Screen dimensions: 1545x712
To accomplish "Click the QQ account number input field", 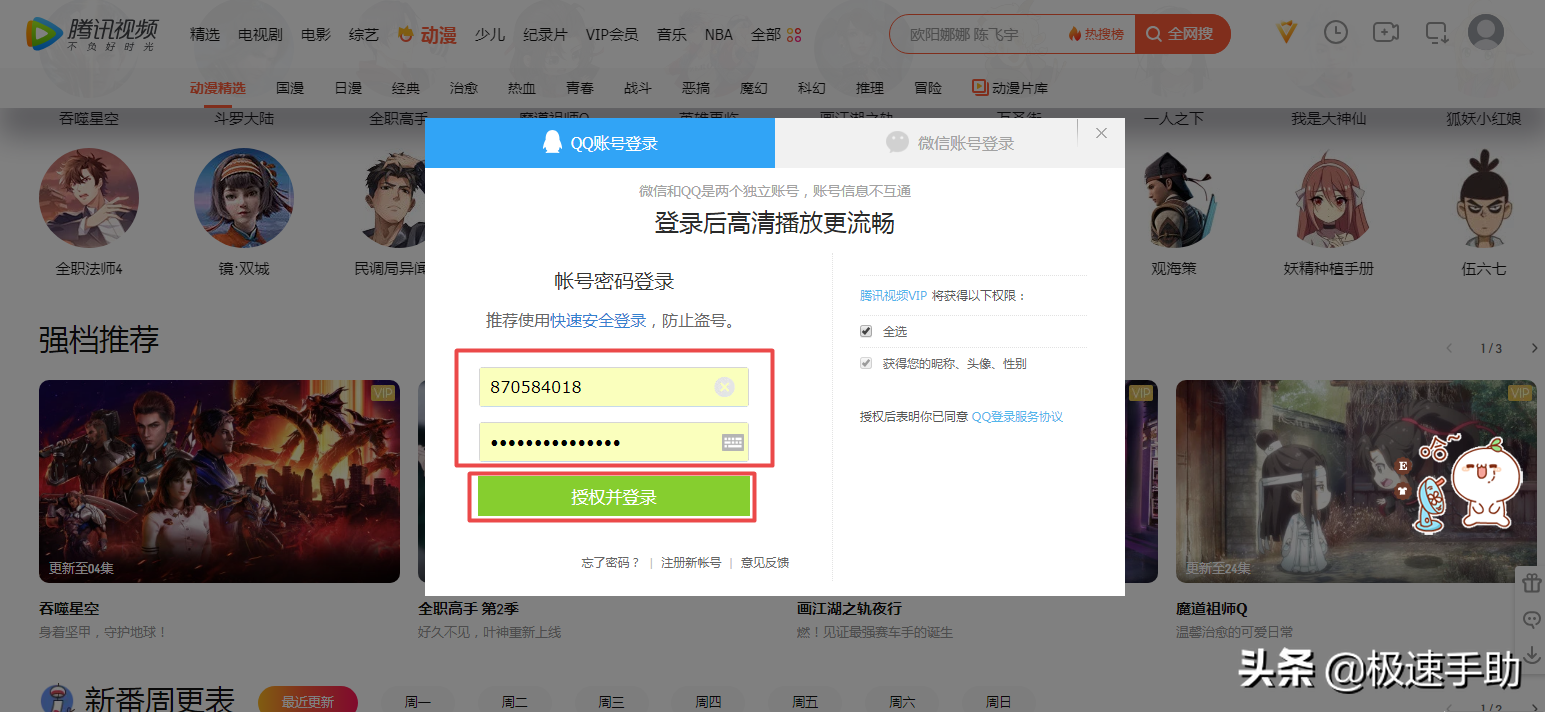I will [613, 387].
